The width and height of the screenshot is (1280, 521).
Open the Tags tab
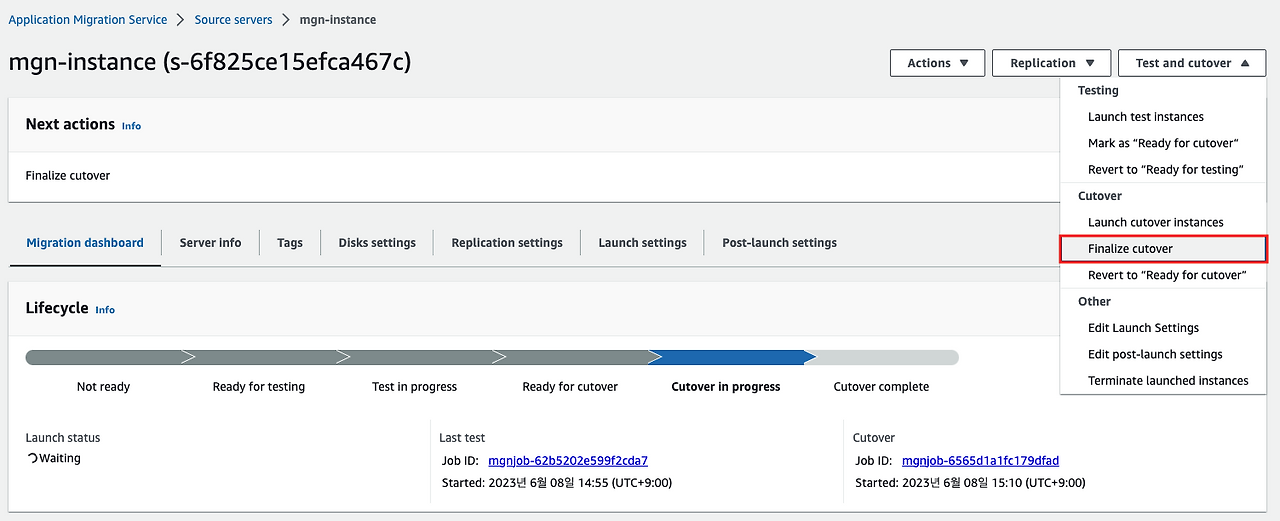[290, 243]
